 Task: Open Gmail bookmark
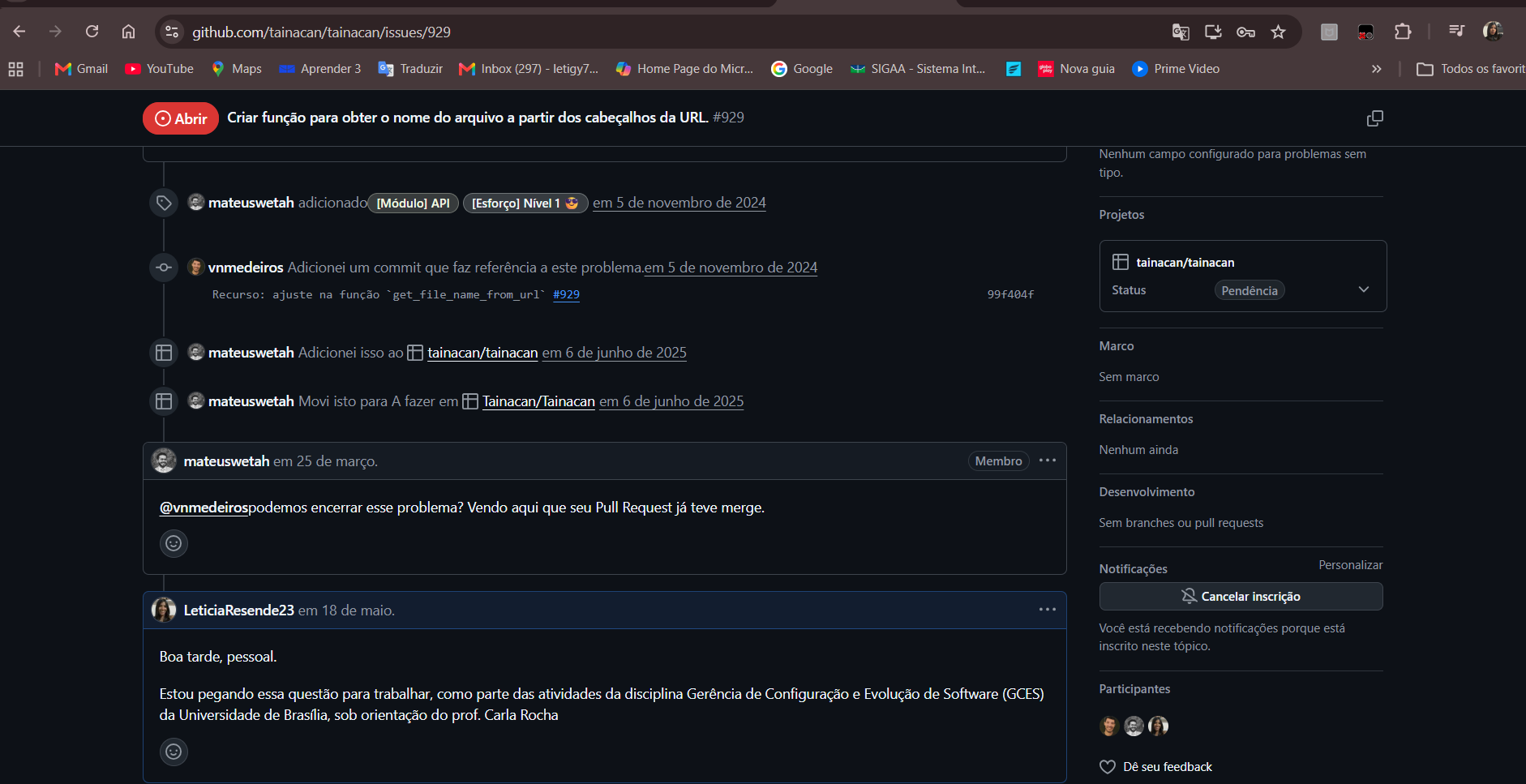81,69
